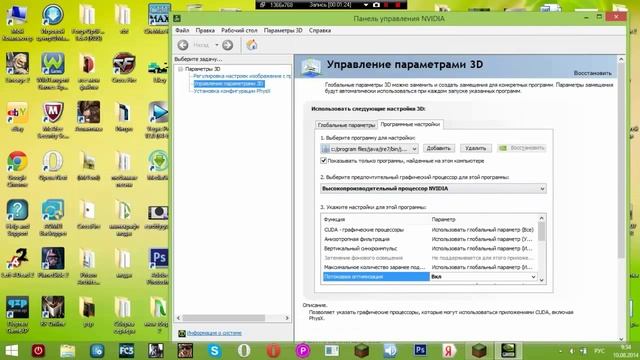Image resolution: width=640 pixels, height=360 pixels.
Task: Open Help and Support desktop shortcut
Action: point(17,217)
